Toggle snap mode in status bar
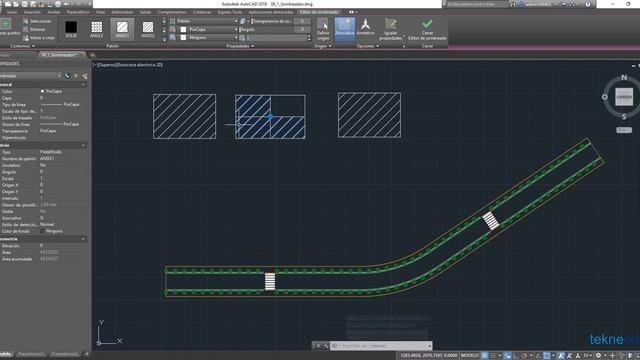640x360 pixels. pos(493,356)
